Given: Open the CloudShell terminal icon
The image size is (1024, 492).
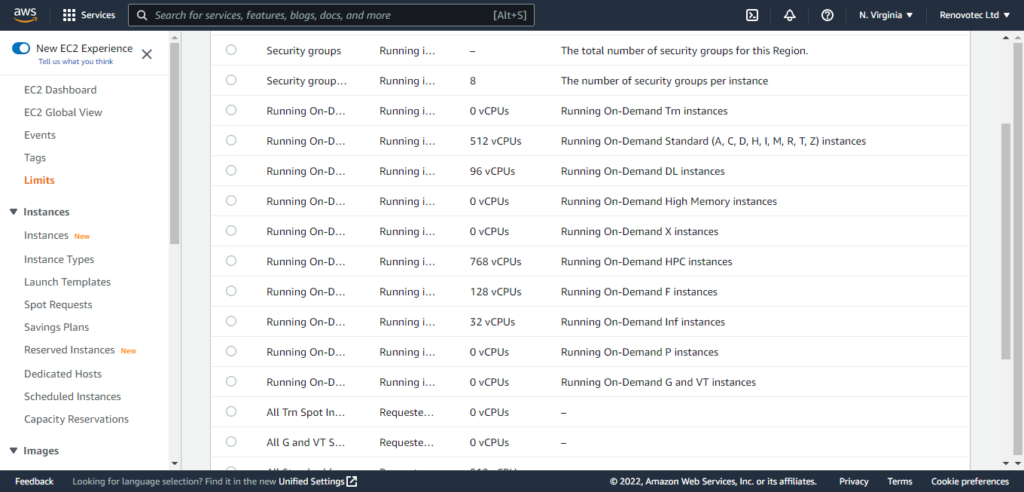Looking at the screenshot, I should coord(752,15).
